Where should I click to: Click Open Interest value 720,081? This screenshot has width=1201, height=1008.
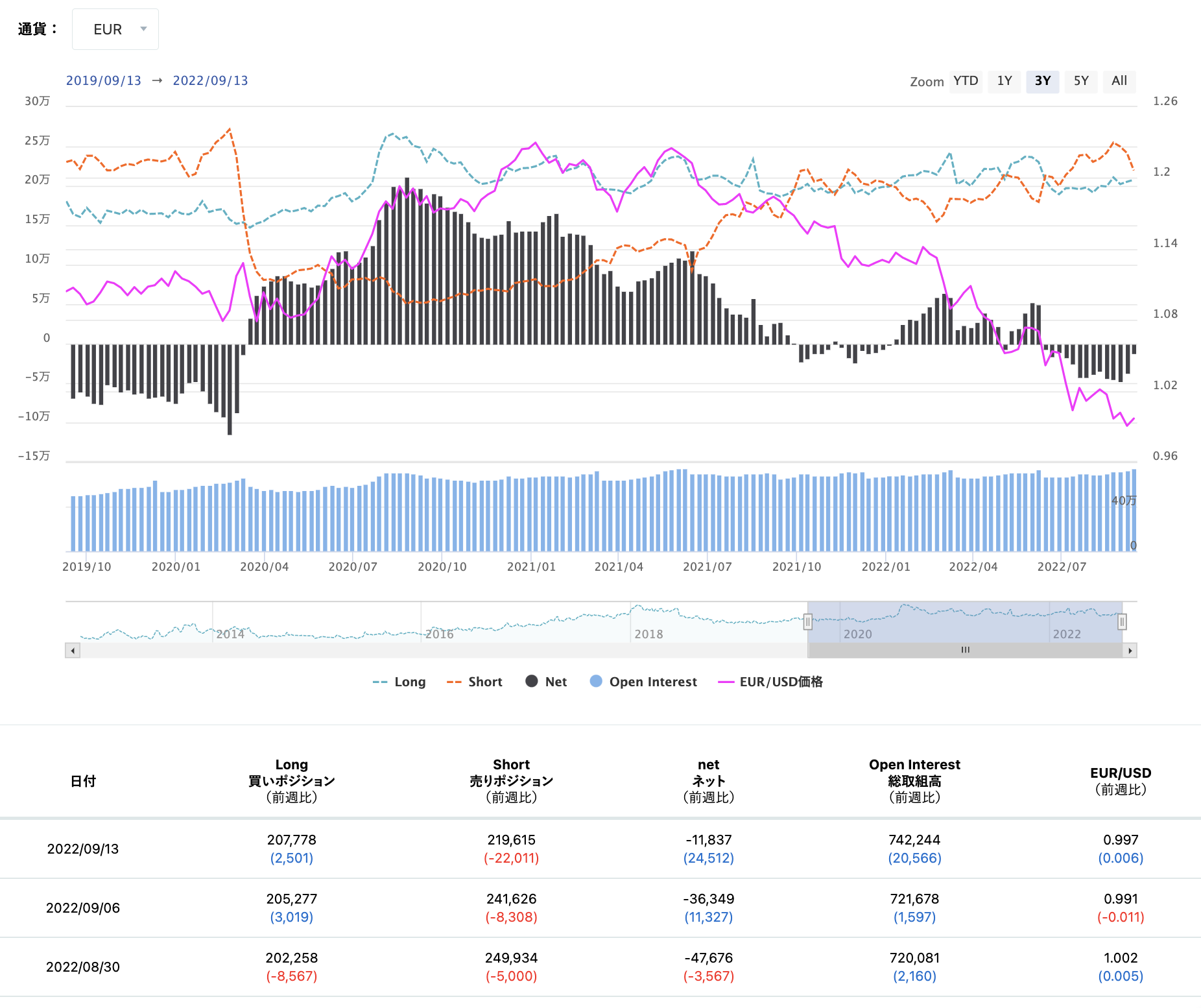[914, 958]
